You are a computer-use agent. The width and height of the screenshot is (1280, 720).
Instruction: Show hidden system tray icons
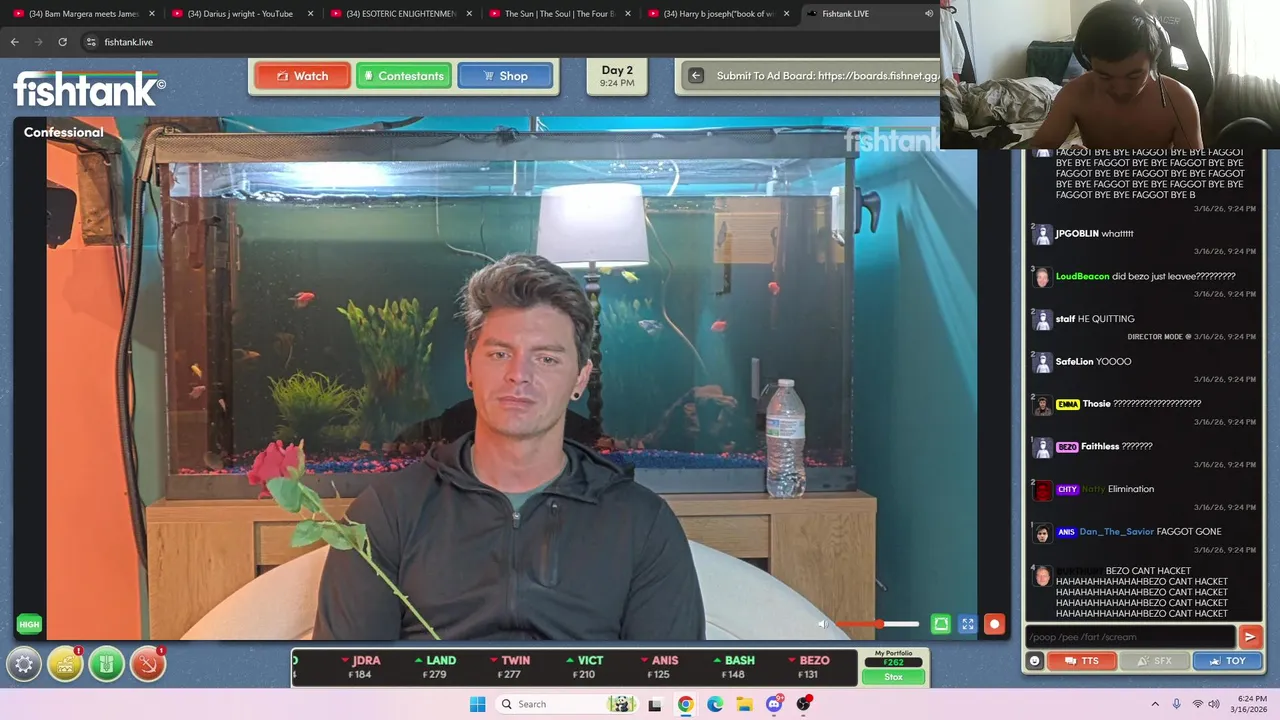(1155, 704)
